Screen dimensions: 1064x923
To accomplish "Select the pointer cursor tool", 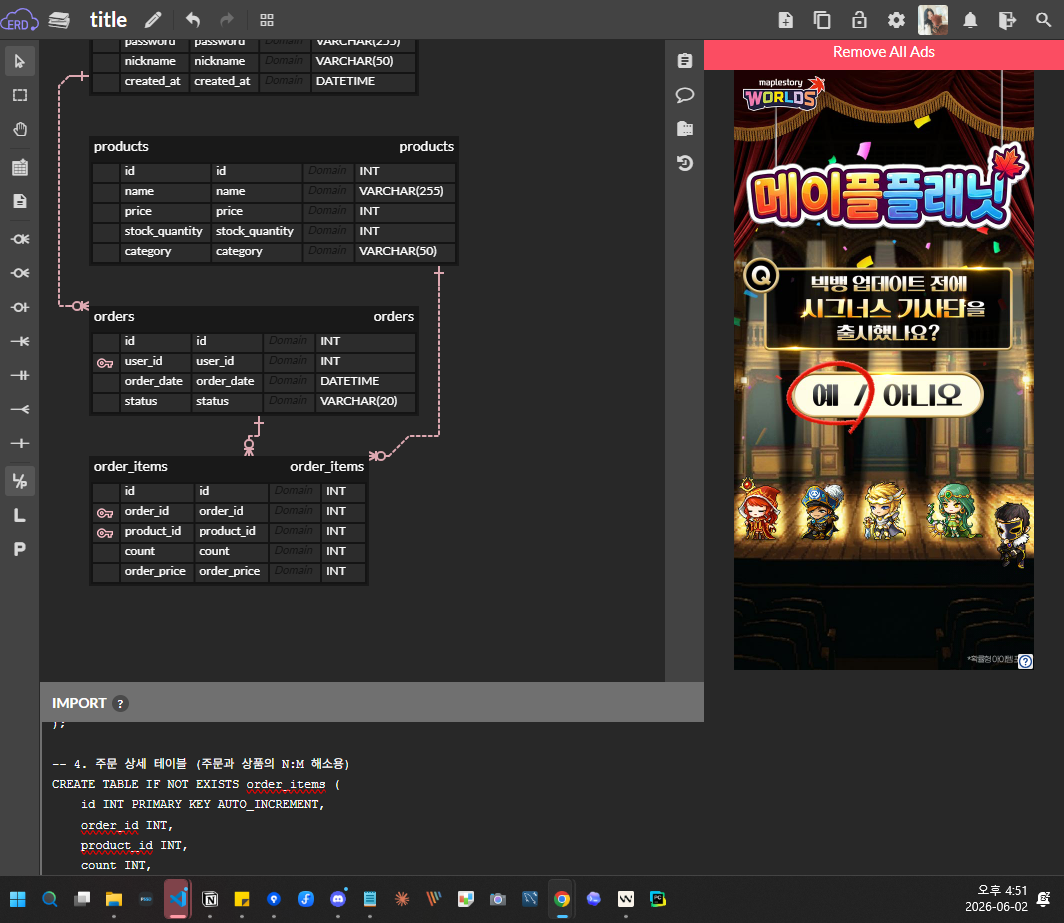I will pyautogui.click(x=20, y=61).
